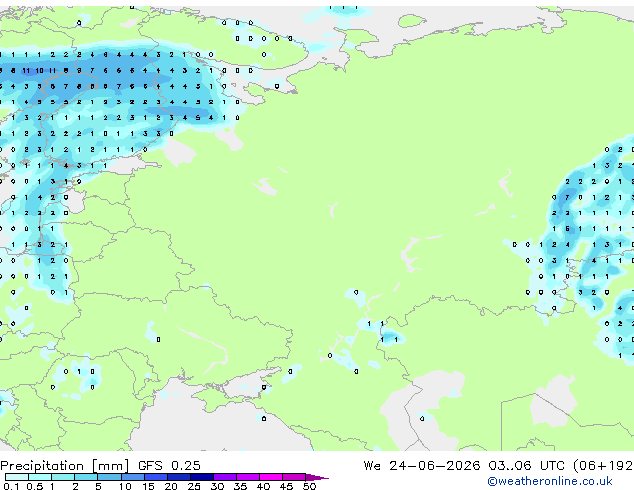
Task: Click the 2–5 mm legend swatch
Action: 86,477
